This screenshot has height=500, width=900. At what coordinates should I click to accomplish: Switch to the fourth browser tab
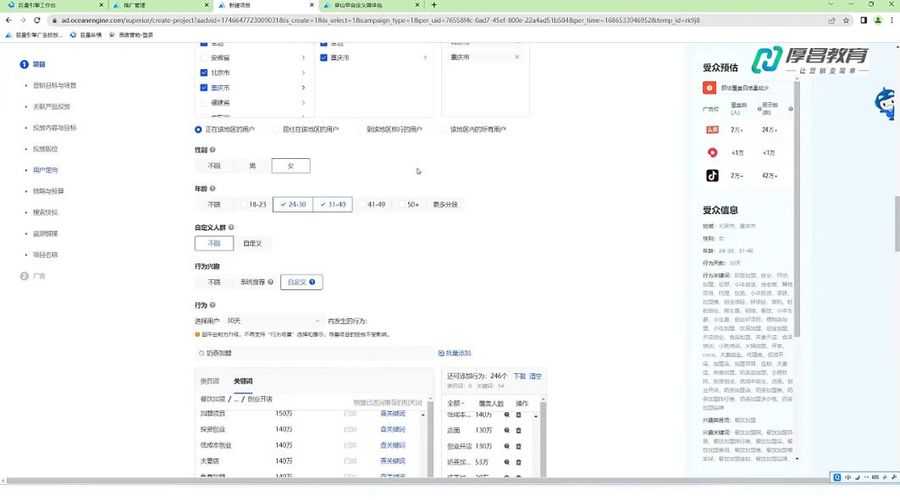coord(370,5)
